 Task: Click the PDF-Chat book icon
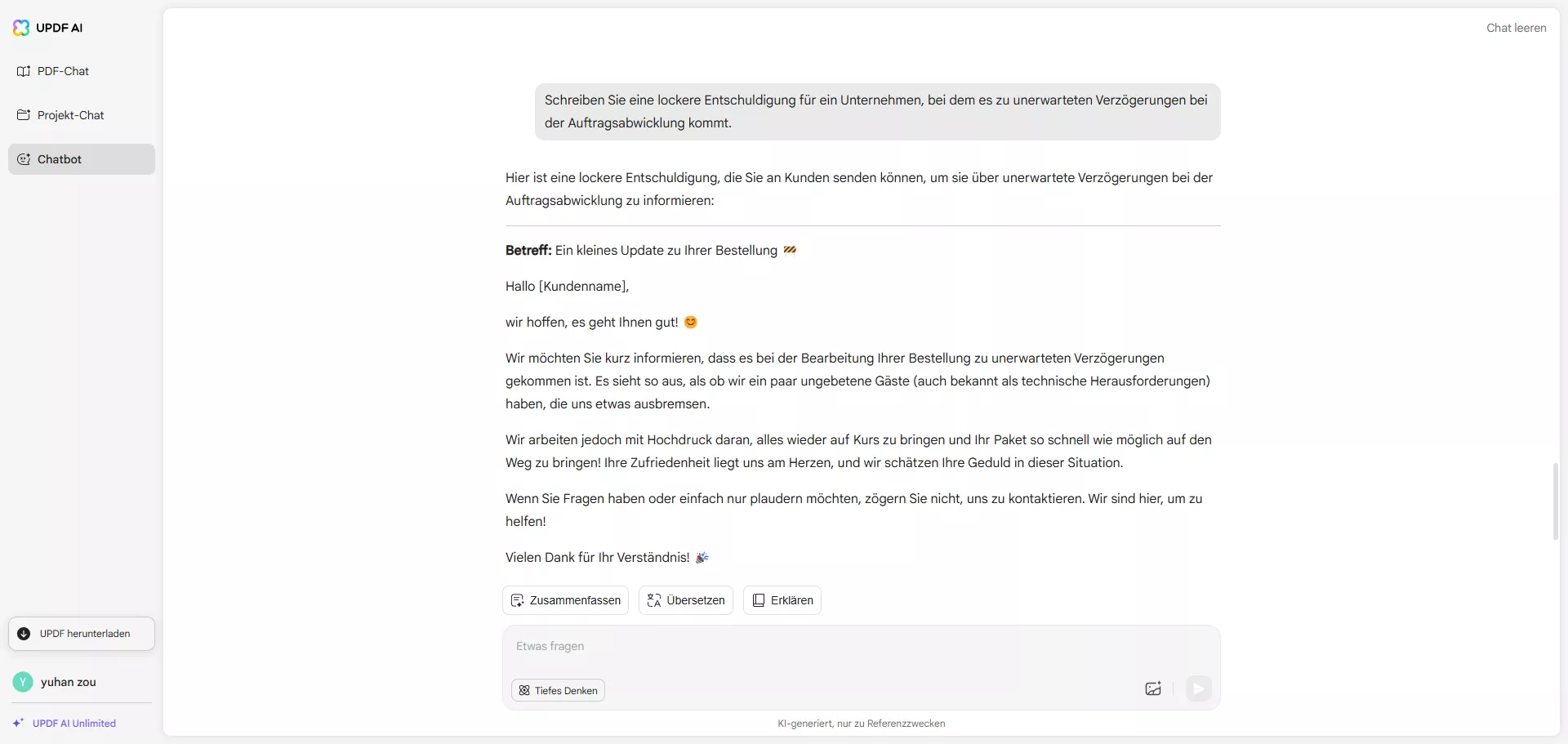(x=24, y=71)
